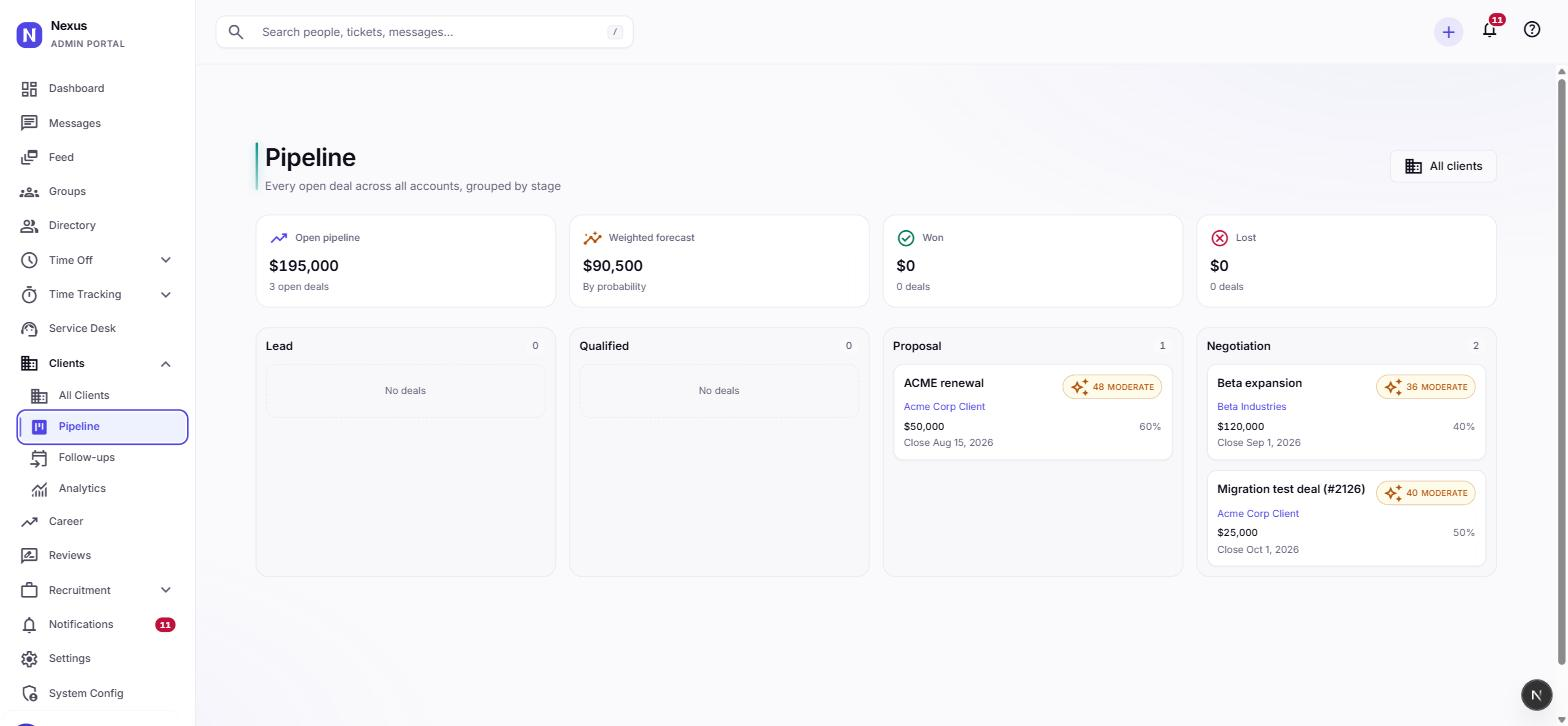Open Migration test deal (#2126) card
This screenshot has height=726, width=1568.
click(x=1346, y=519)
